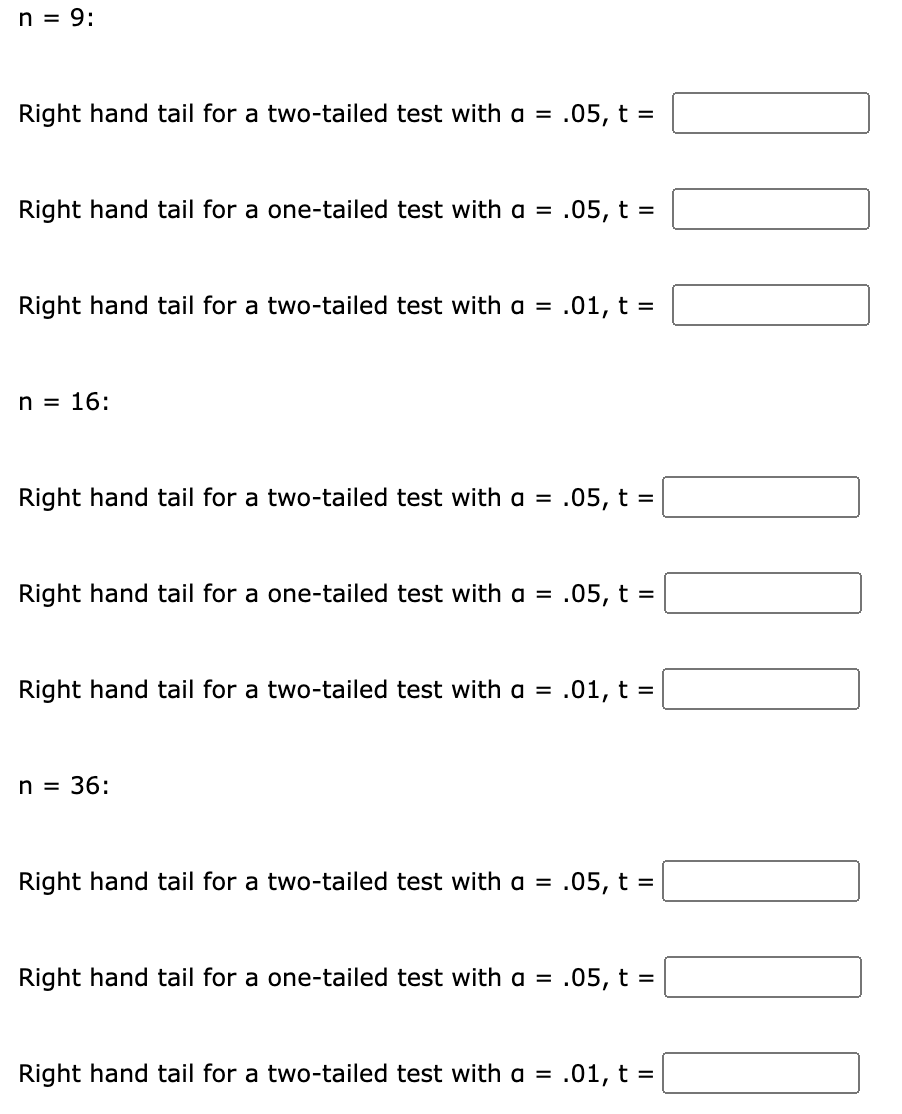Click the t input for n=16 two-tailed a=.05
902x1114 pixels.
pyautogui.click(x=761, y=497)
